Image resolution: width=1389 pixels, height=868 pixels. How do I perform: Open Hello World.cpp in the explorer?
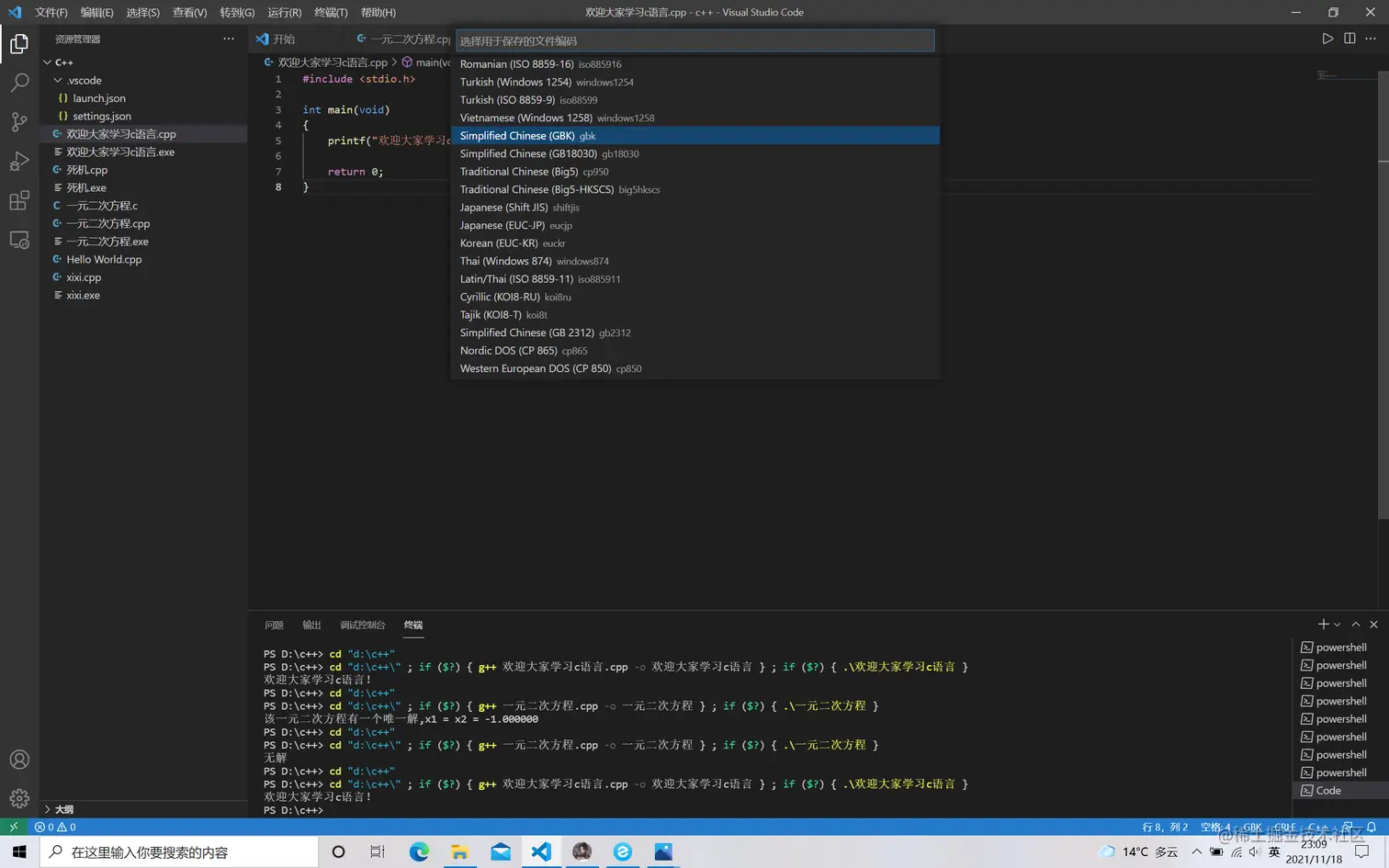(x=104, y=260)
